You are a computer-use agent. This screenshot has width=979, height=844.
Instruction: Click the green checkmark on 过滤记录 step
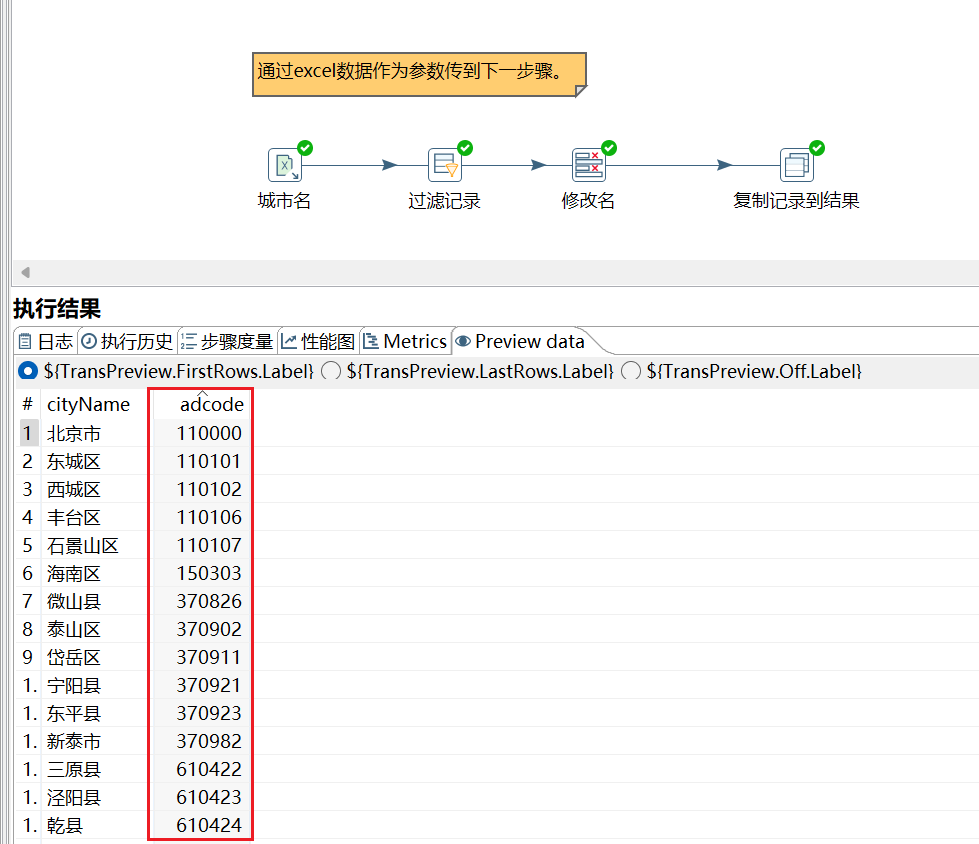[x=465, y=148]
